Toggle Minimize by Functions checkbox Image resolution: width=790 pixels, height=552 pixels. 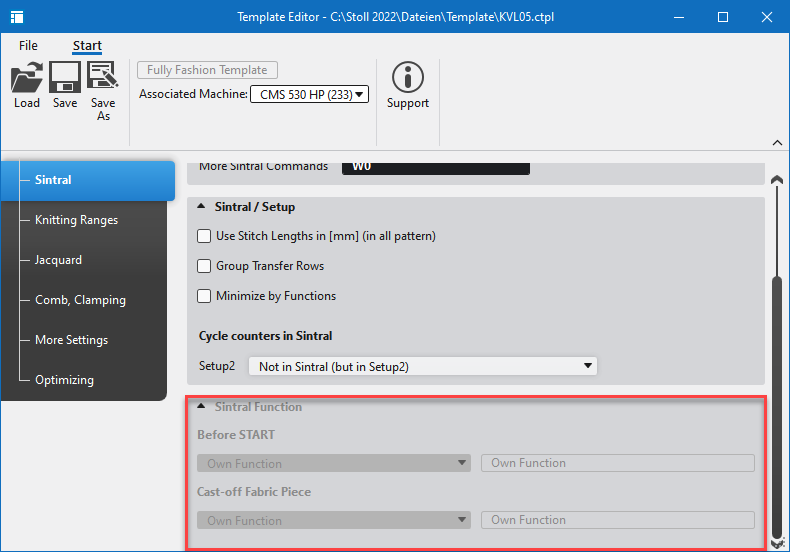204,296
